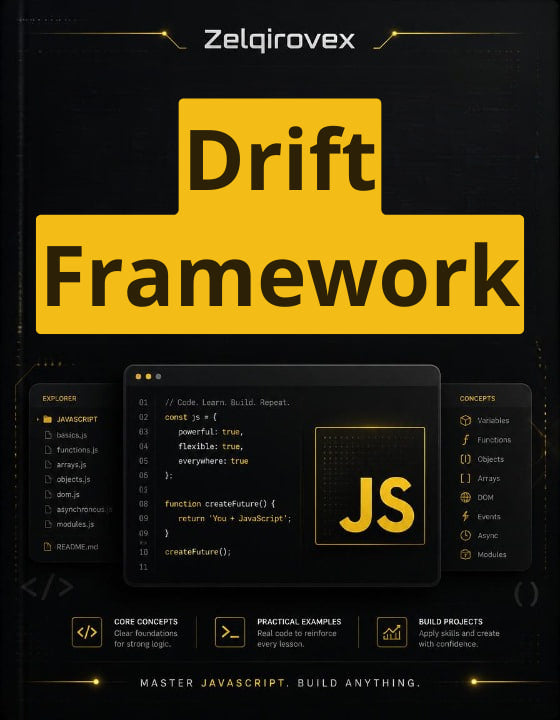
Task: Click the file icon beside dom.js
Action: [47, 494]
